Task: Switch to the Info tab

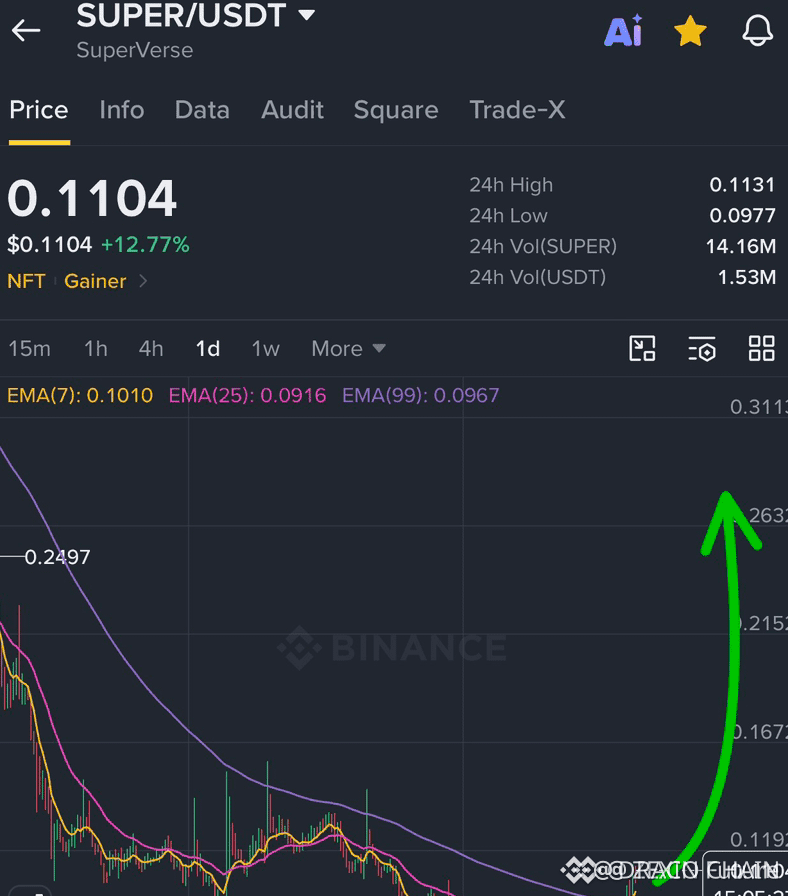Action: click(x=122, y=110)
